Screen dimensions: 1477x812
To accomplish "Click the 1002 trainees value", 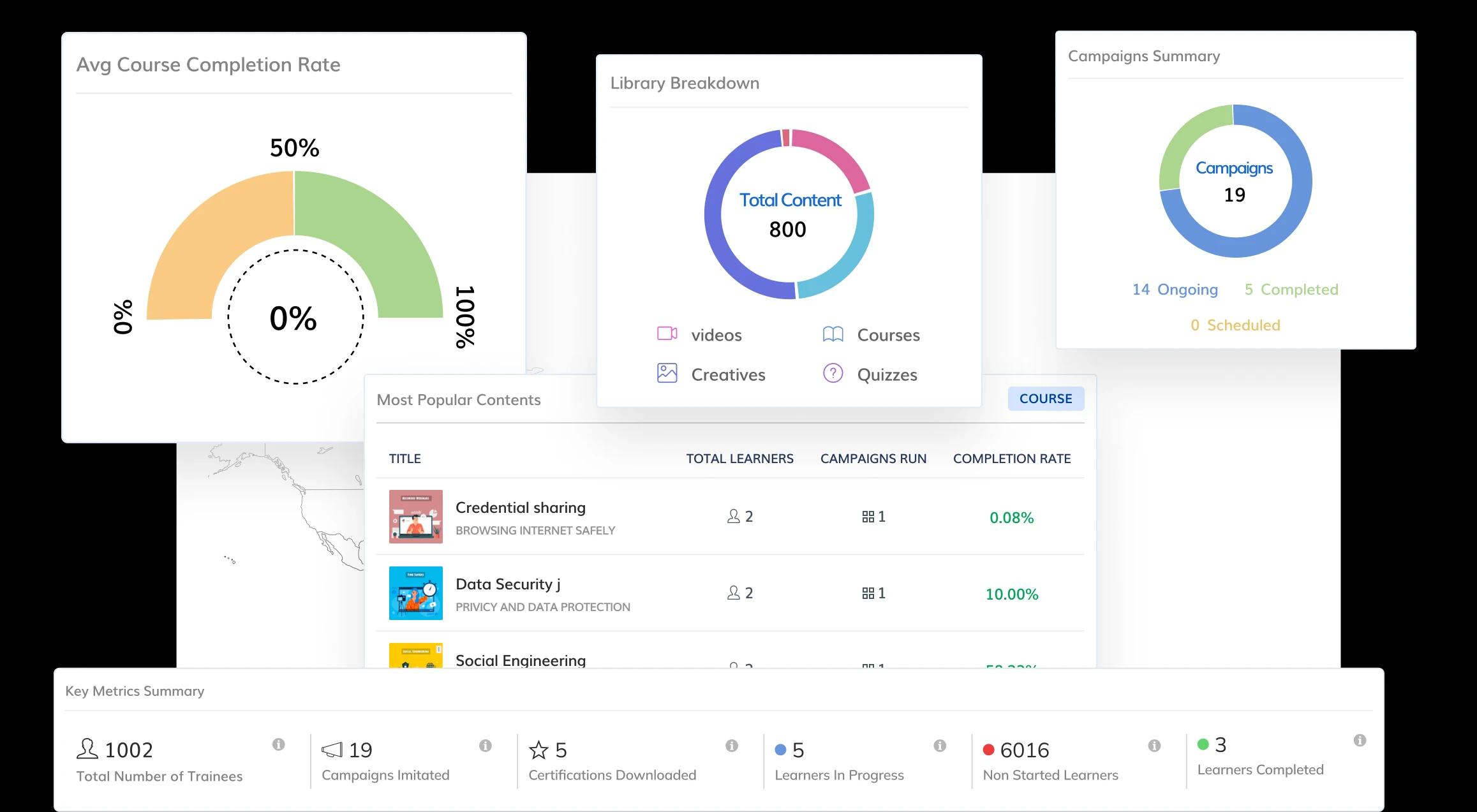I will pyautogui.click(x=129, y=750).
